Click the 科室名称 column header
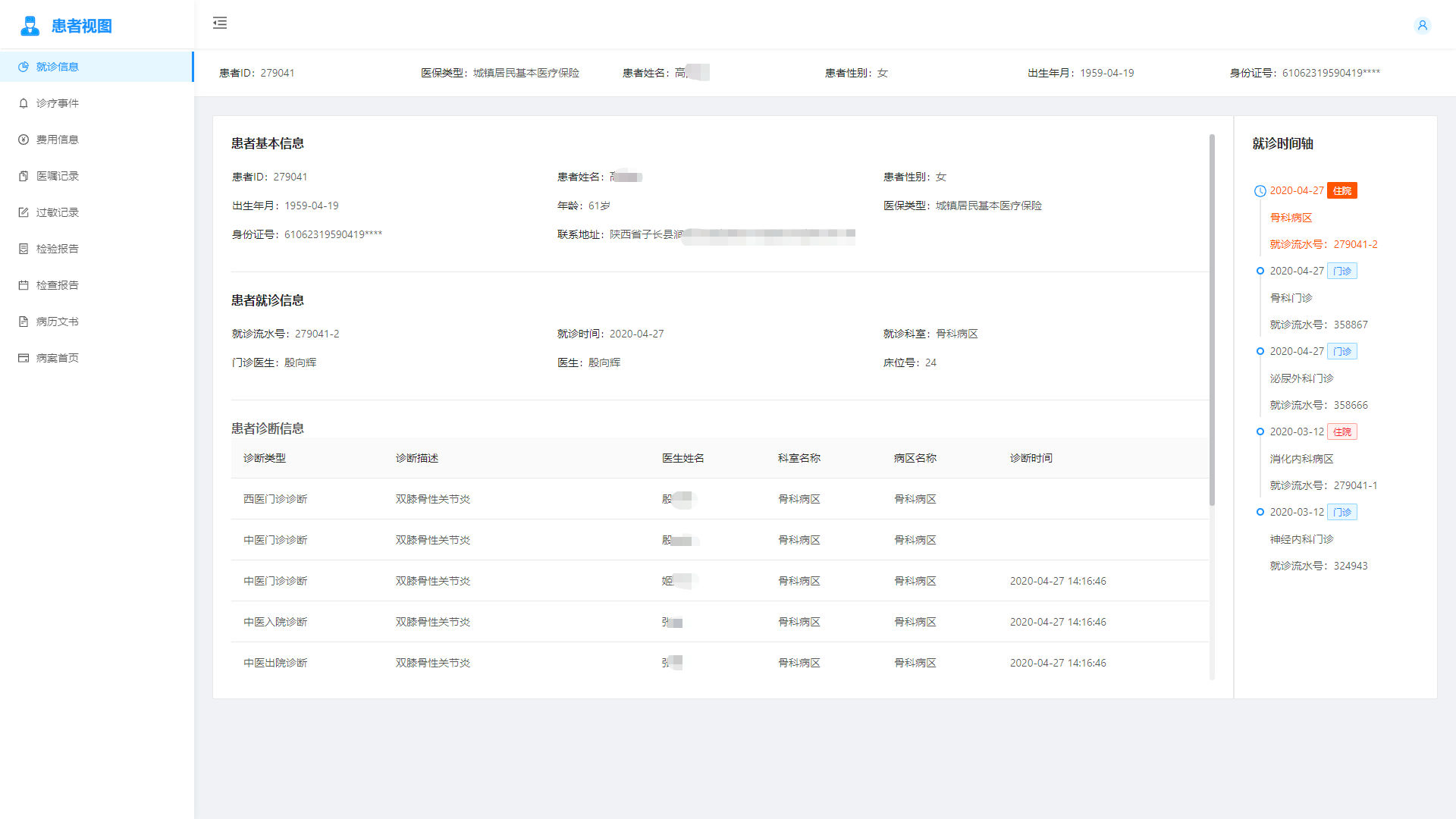1456x819 pixels. click(799, 458)
